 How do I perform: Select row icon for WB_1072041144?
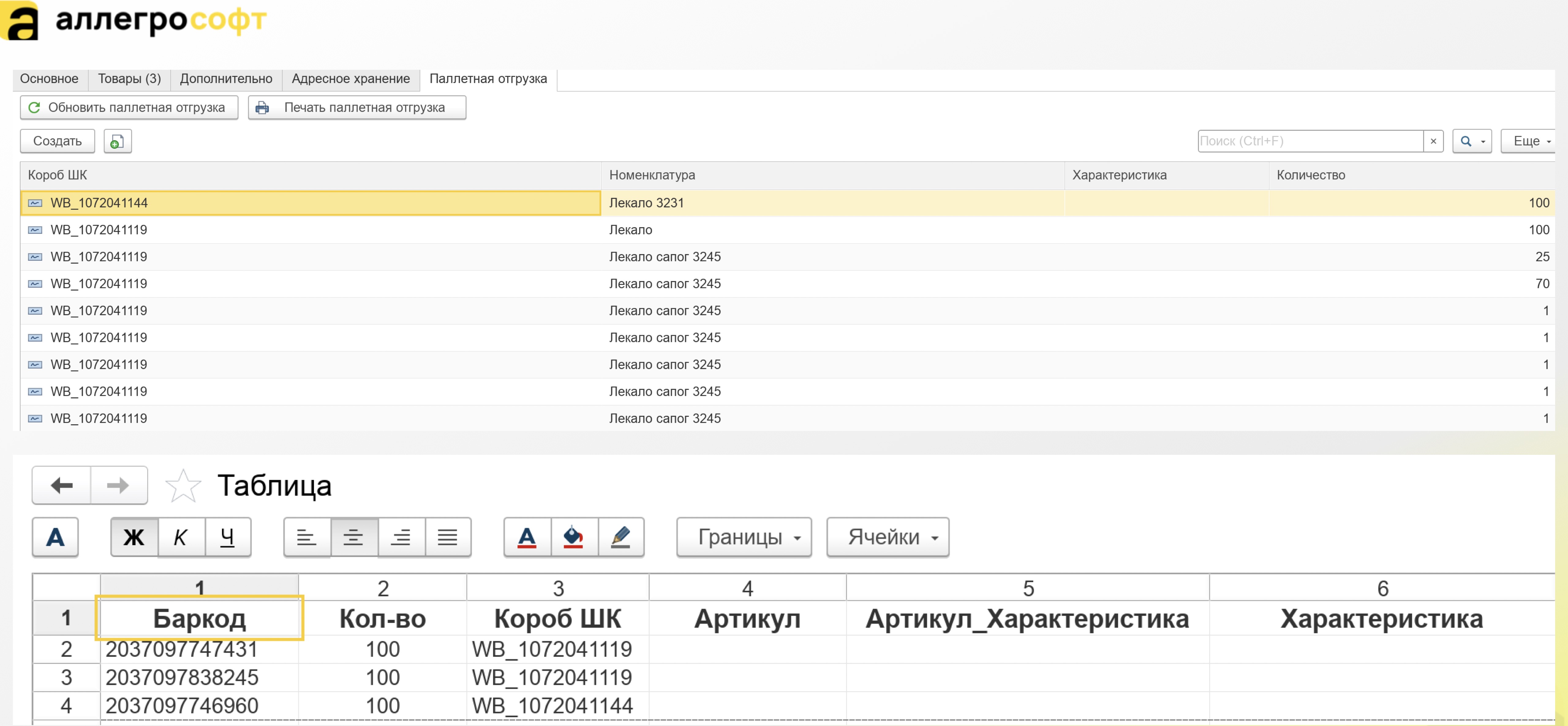tap(35, 203)
